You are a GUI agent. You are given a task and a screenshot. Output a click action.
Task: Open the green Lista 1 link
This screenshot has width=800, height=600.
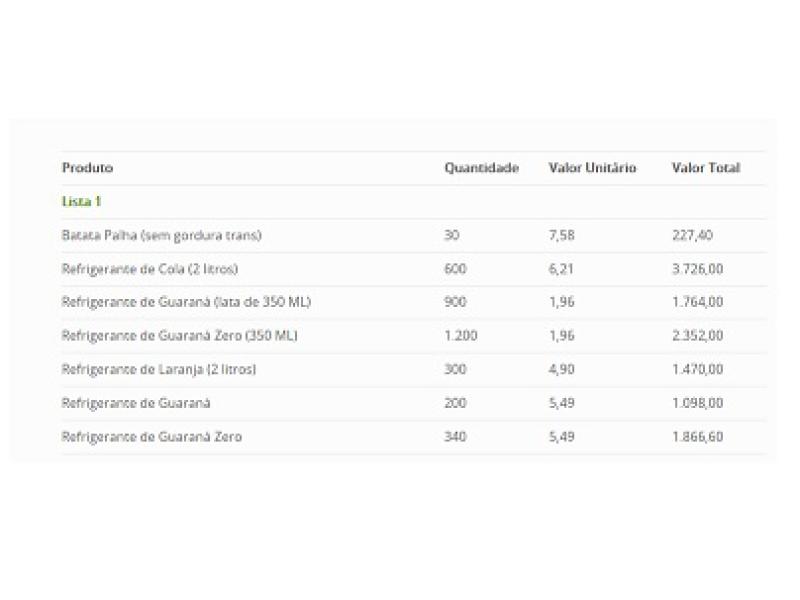(82, 201)
